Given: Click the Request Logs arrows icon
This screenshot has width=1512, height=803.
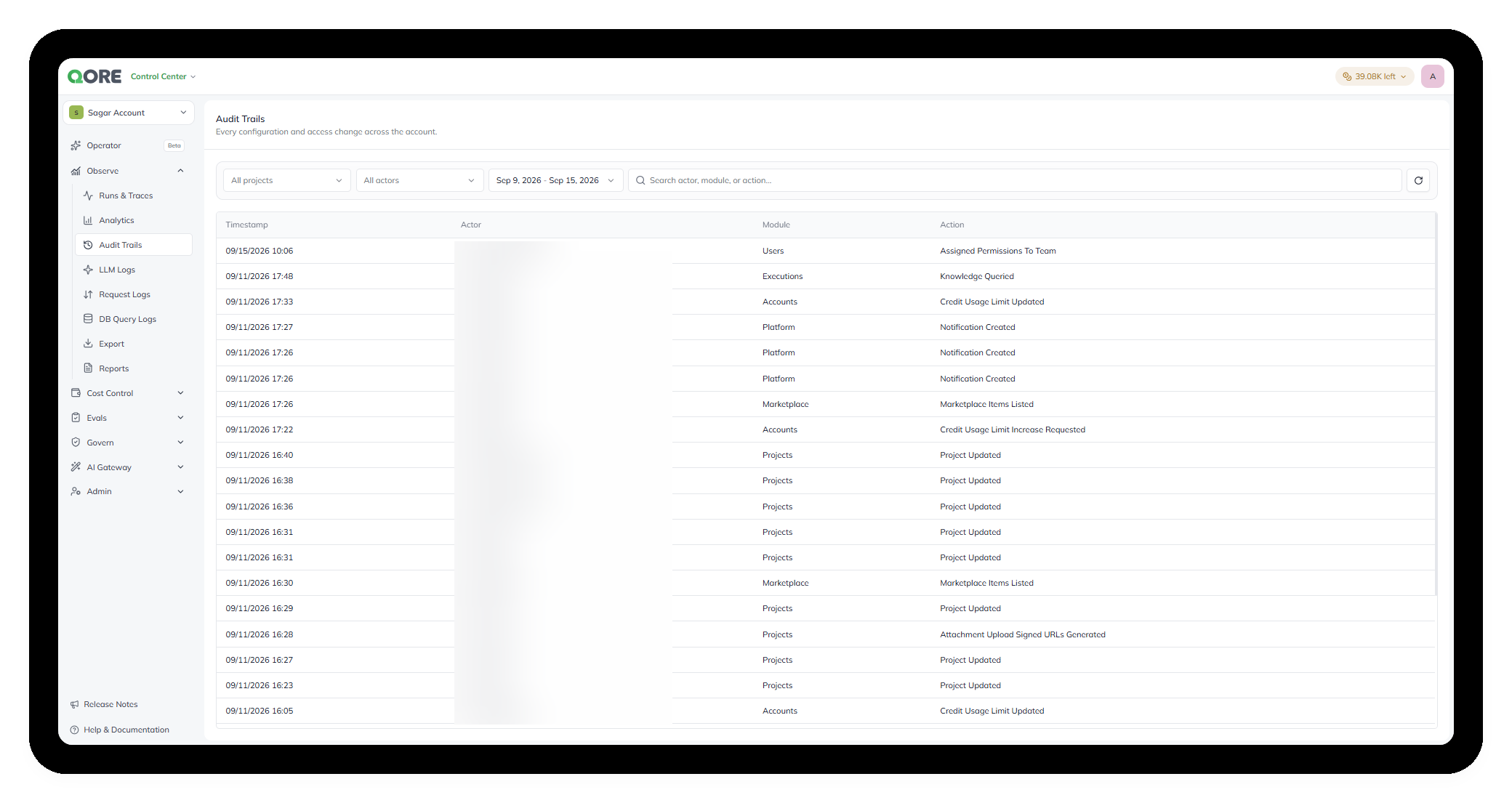Looking at the screenshot, I should click(88, 294).
